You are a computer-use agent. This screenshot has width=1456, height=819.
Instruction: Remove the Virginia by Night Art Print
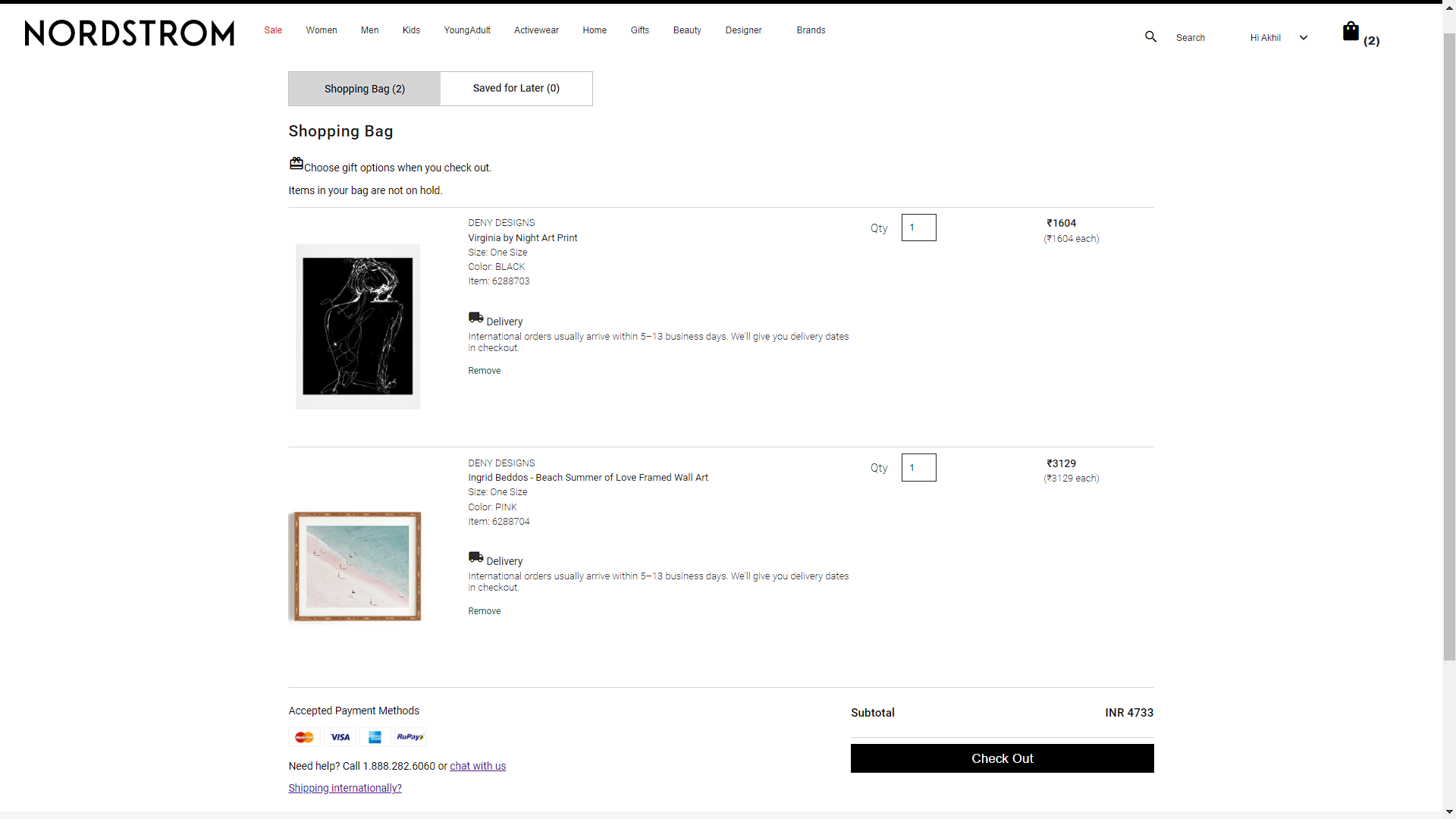[484, 371]
